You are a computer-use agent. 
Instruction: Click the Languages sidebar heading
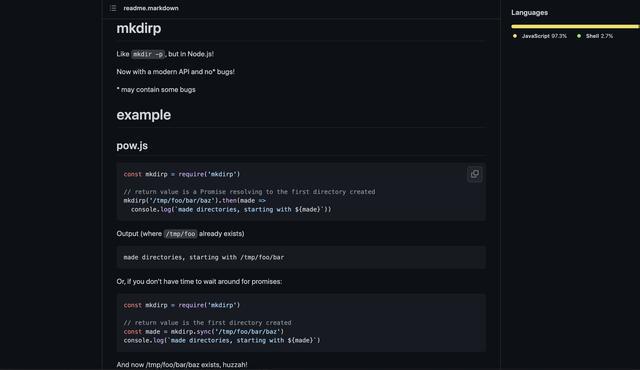pos(529,13)
